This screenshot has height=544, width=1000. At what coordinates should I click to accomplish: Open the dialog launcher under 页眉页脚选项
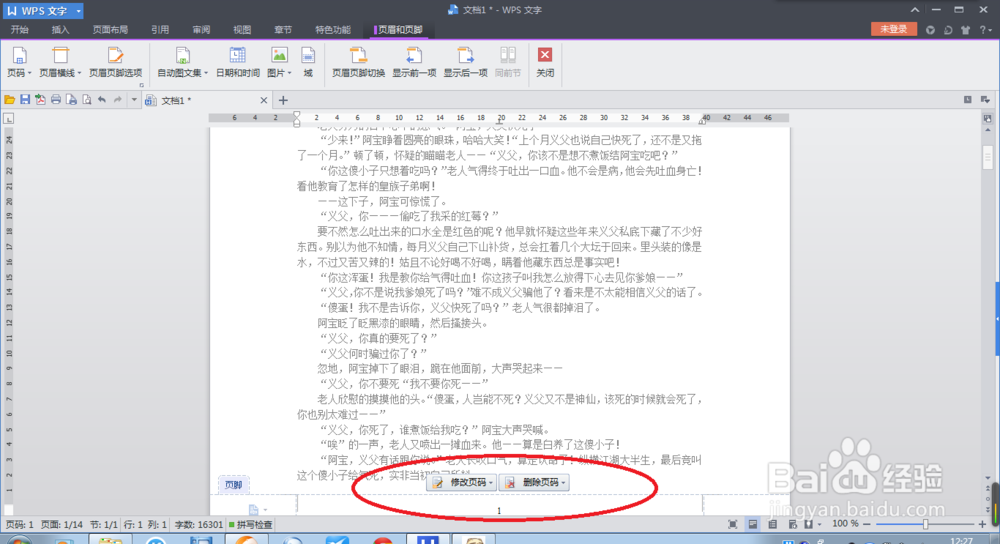[x=141, y=84]
